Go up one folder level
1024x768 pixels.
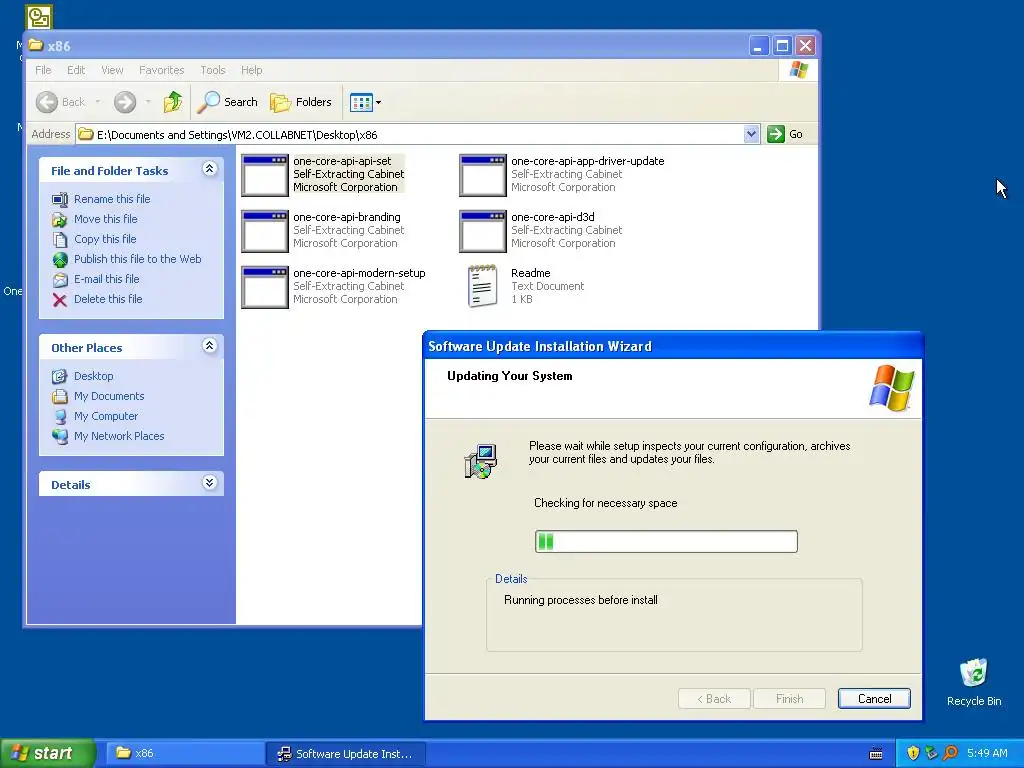[173, 102]
